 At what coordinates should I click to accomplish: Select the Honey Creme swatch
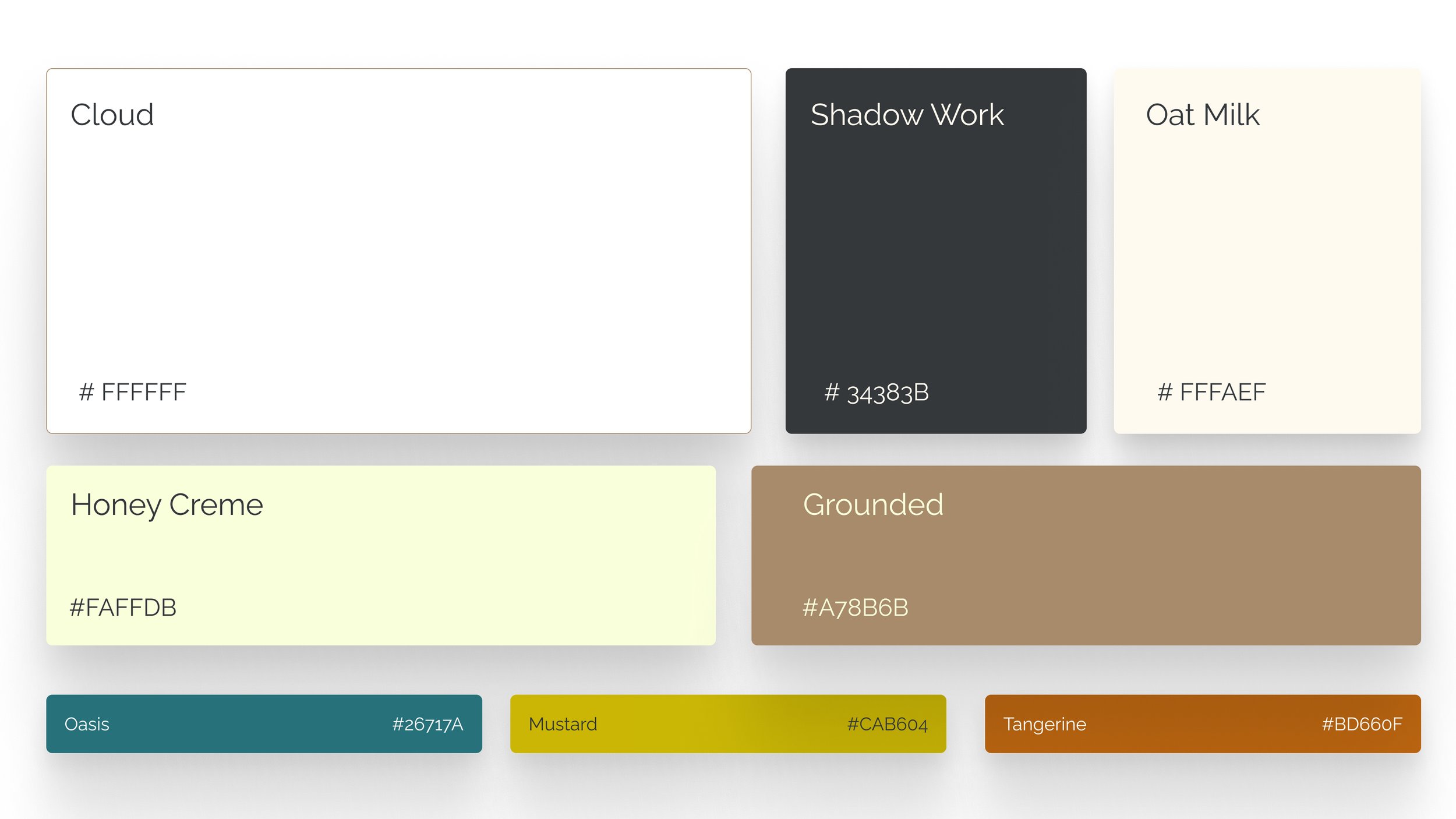tap(381, 555)
